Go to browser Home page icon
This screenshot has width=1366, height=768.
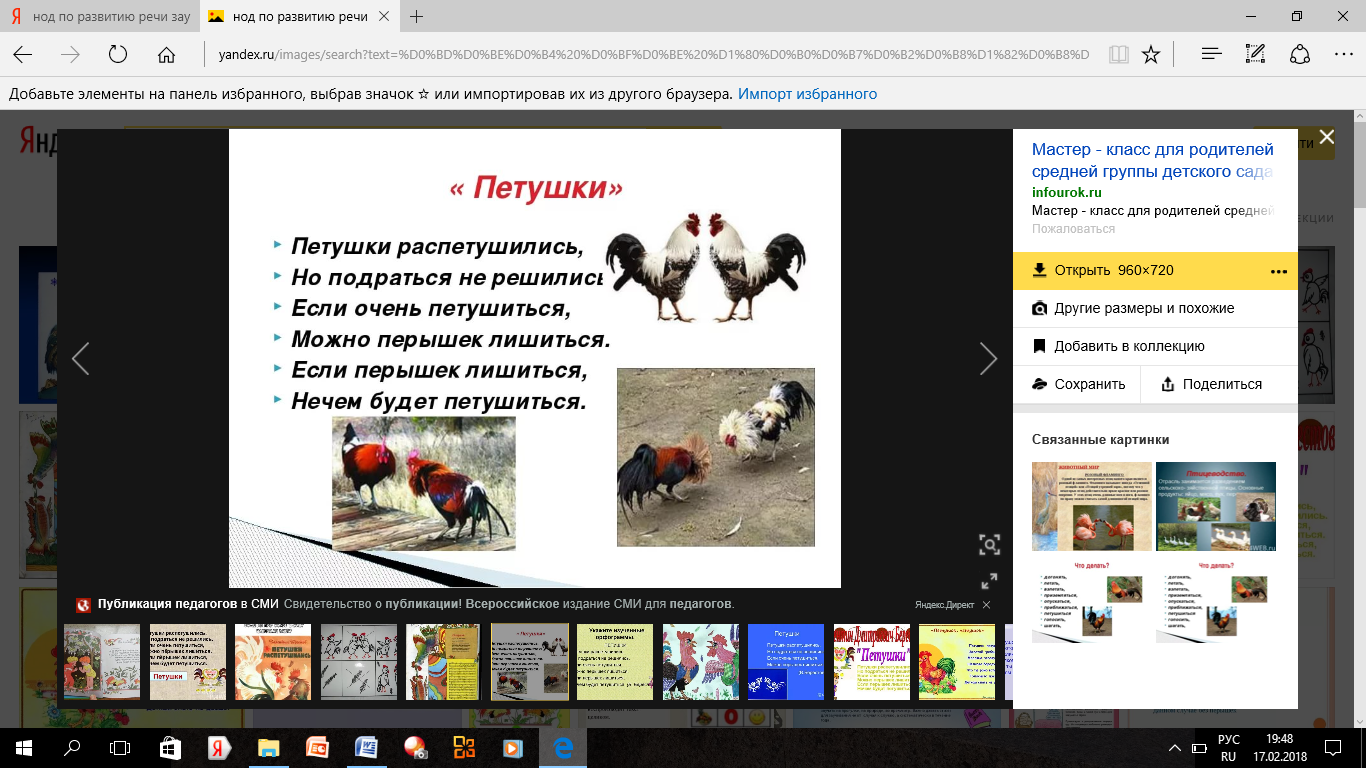(167, 55)
